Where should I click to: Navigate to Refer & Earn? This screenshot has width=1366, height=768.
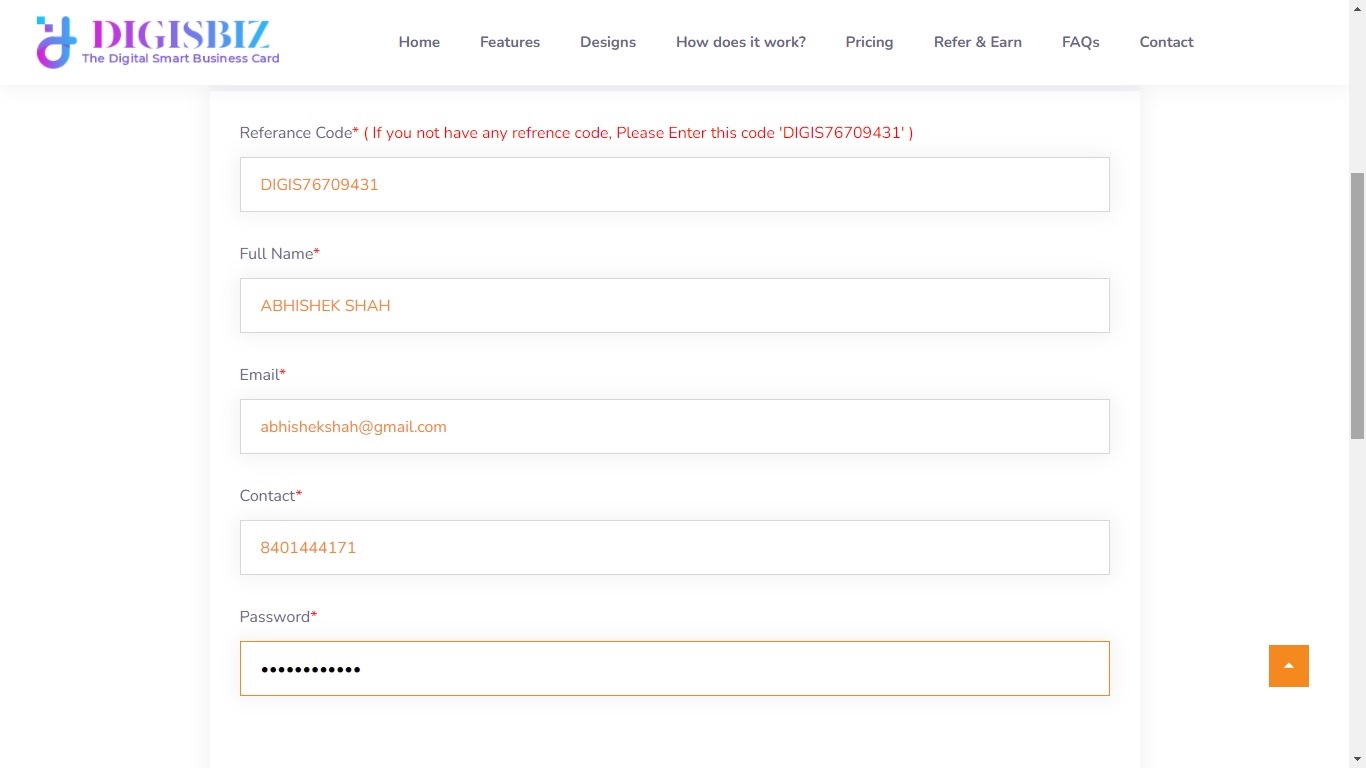(x=978, y=42)
